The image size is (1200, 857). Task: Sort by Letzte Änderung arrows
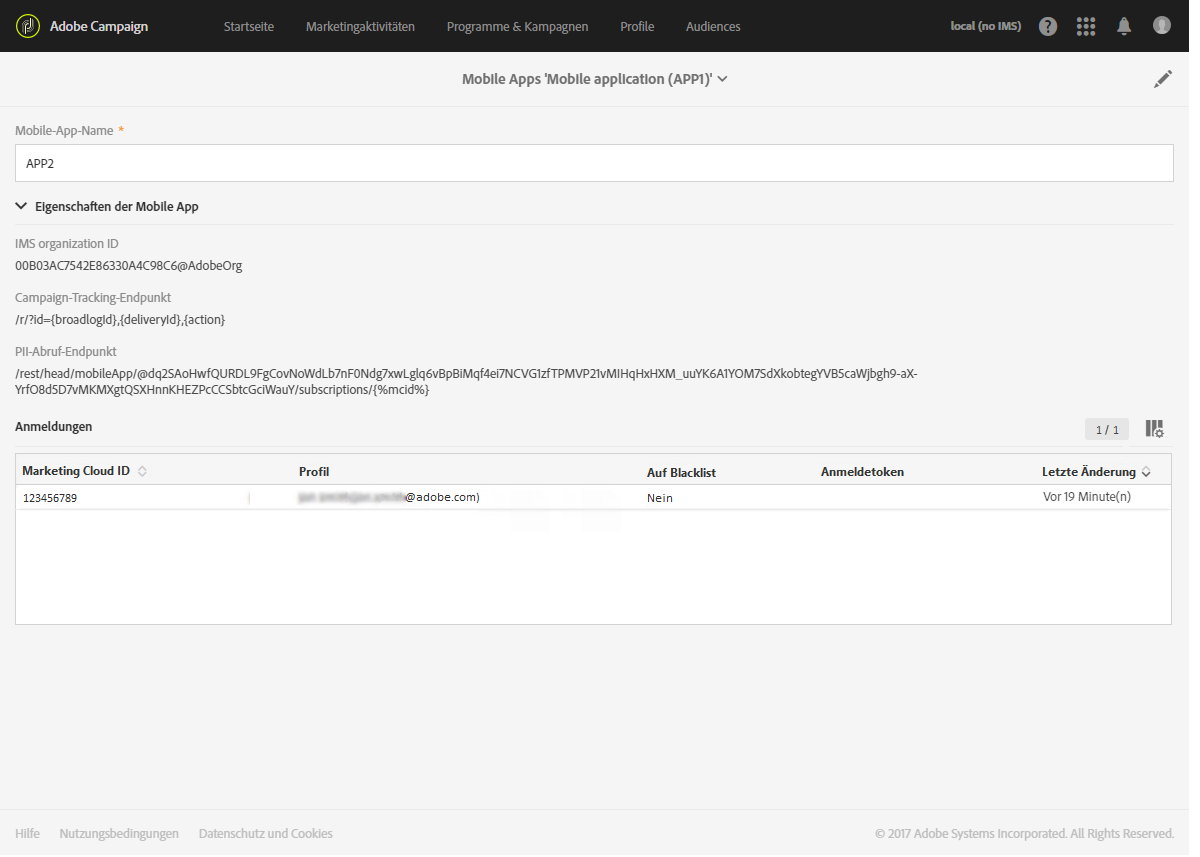pyautogui.click(x=1146, y=472)
